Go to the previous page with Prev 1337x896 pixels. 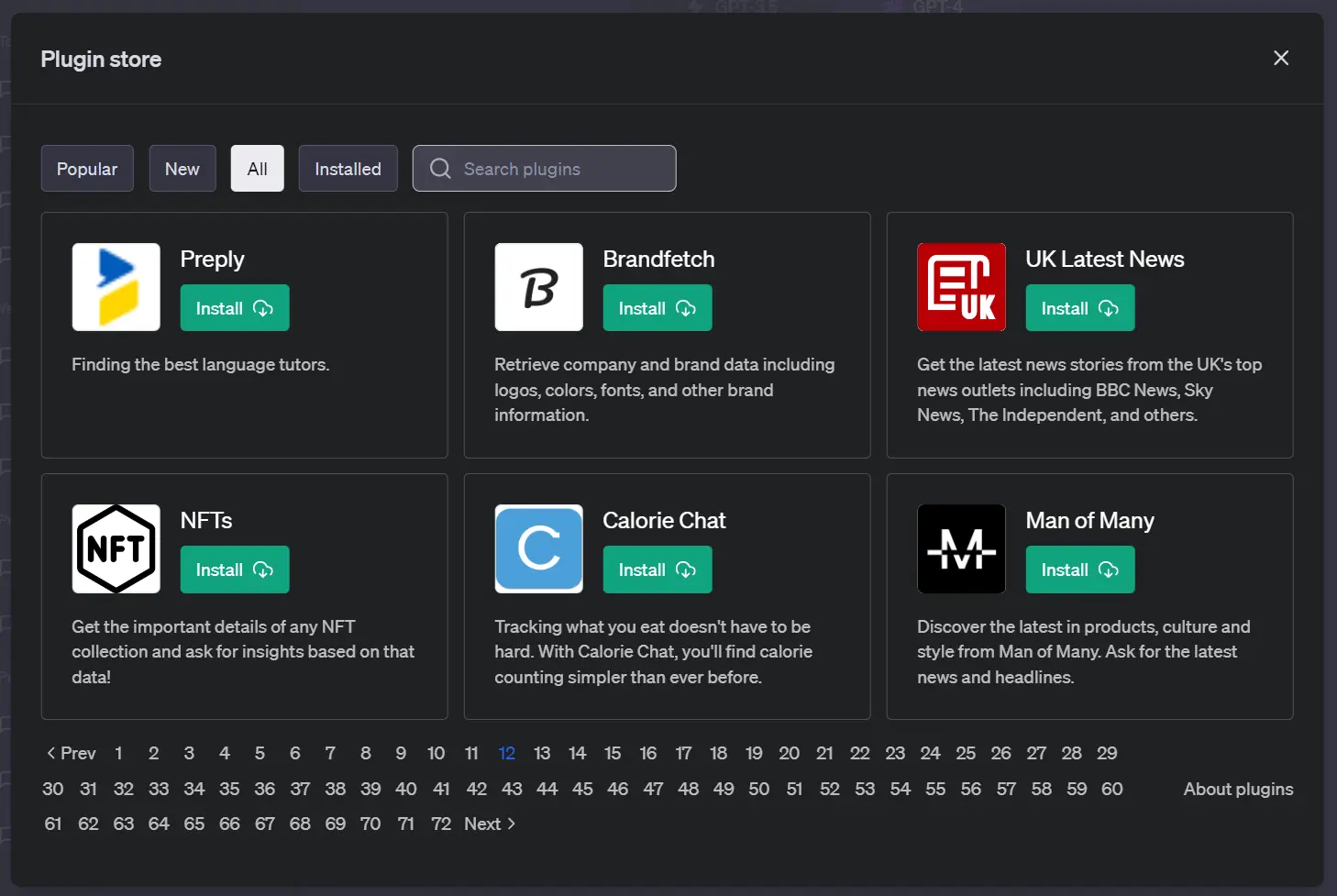point(72,753)
